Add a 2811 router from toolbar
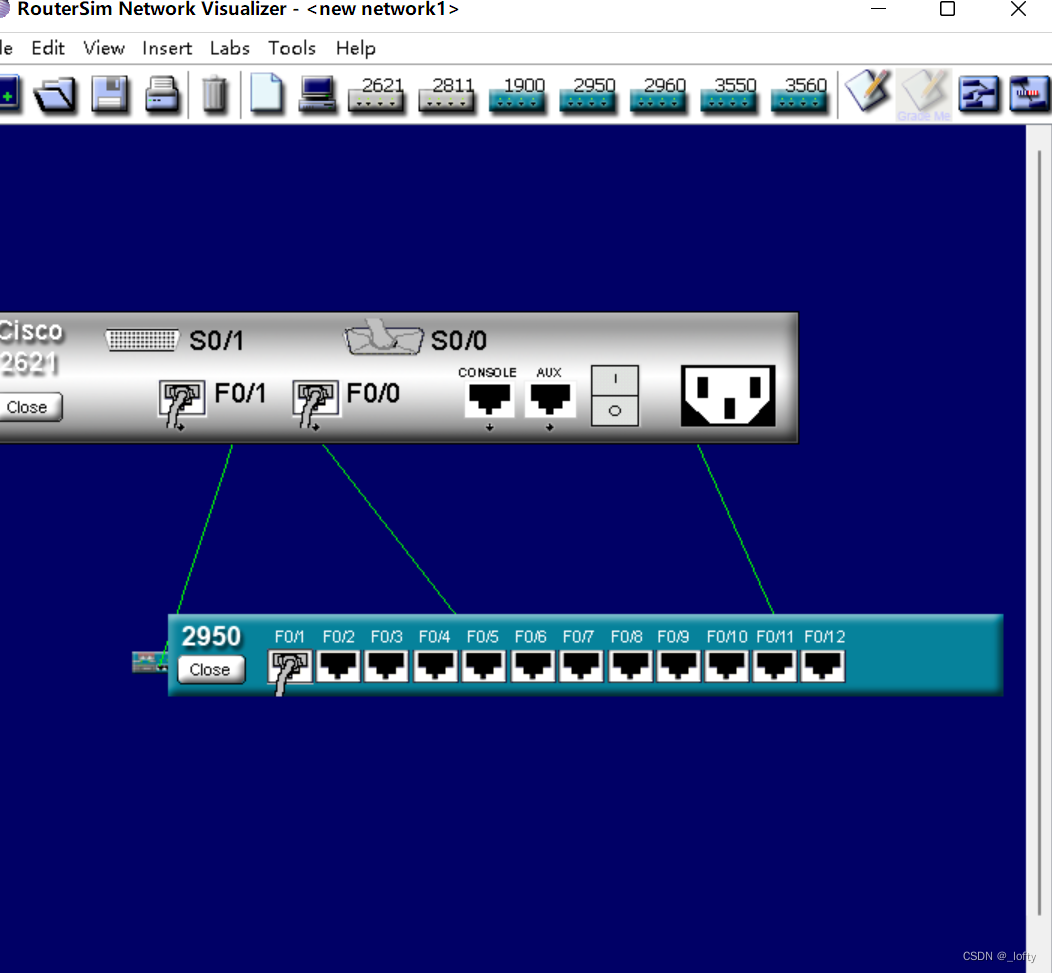 pyautogui.click(x=447, y=94)
